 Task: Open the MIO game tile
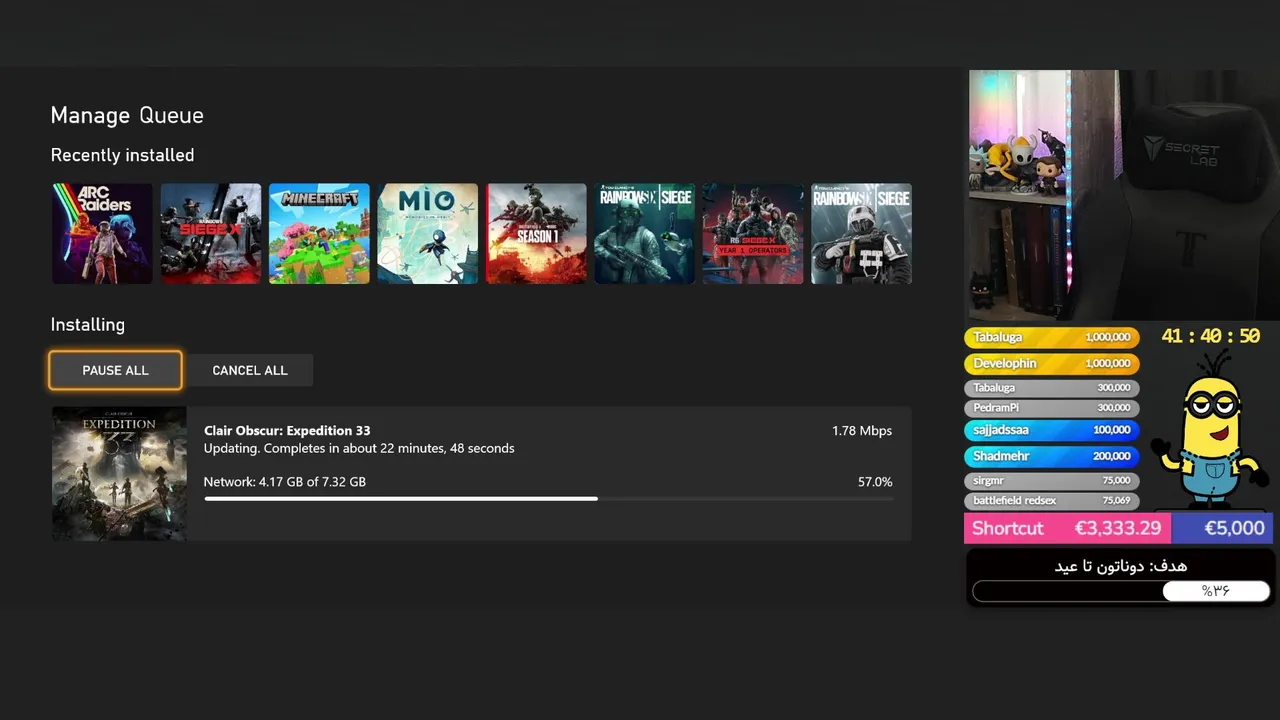tap(428, 233)
